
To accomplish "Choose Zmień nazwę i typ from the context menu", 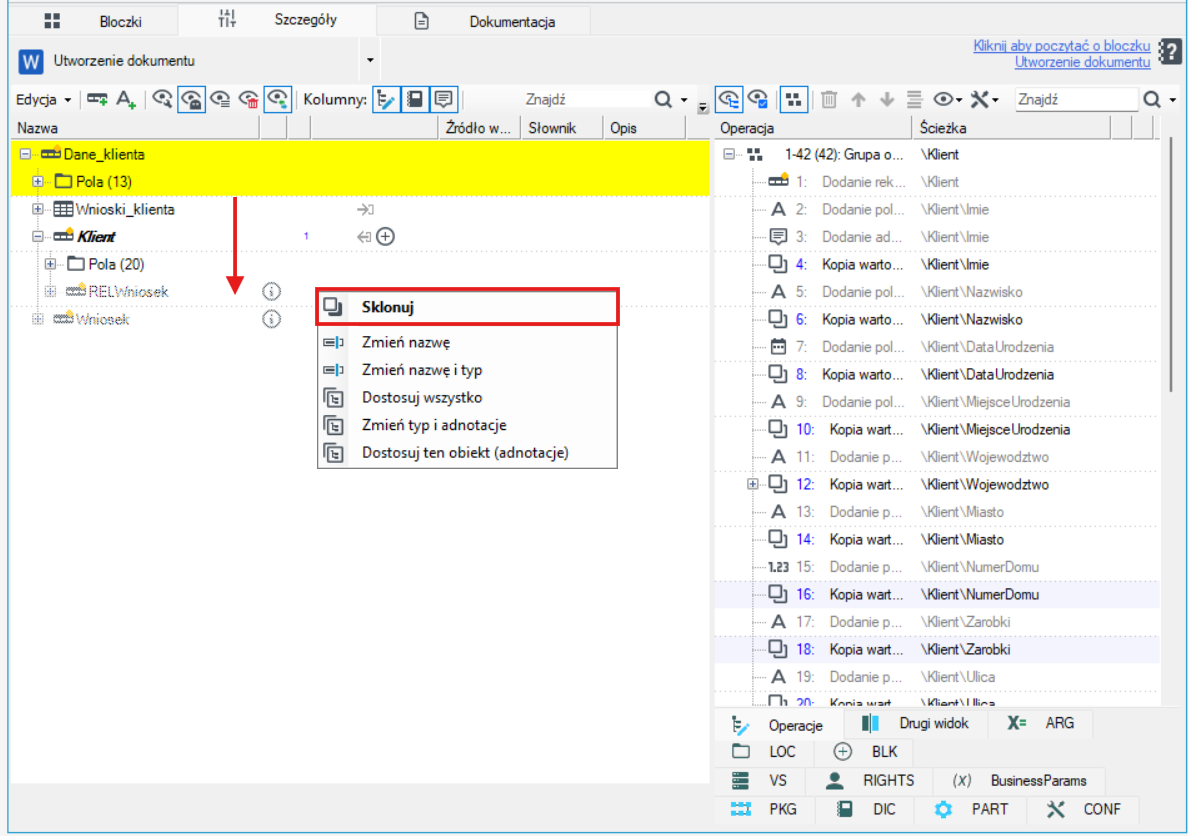I will point(467,370).
